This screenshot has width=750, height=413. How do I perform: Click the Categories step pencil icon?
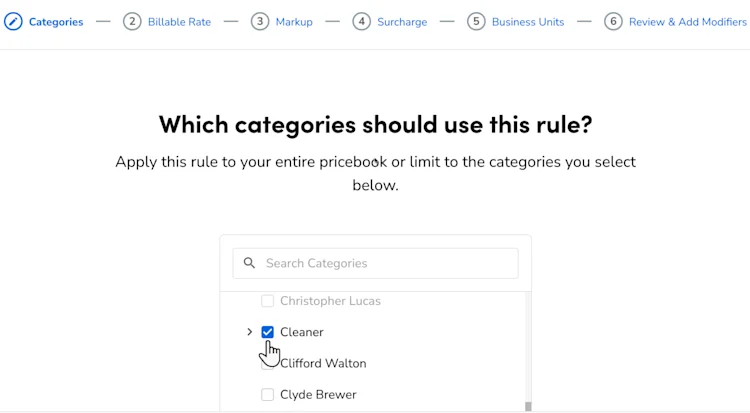pos(13,22)
